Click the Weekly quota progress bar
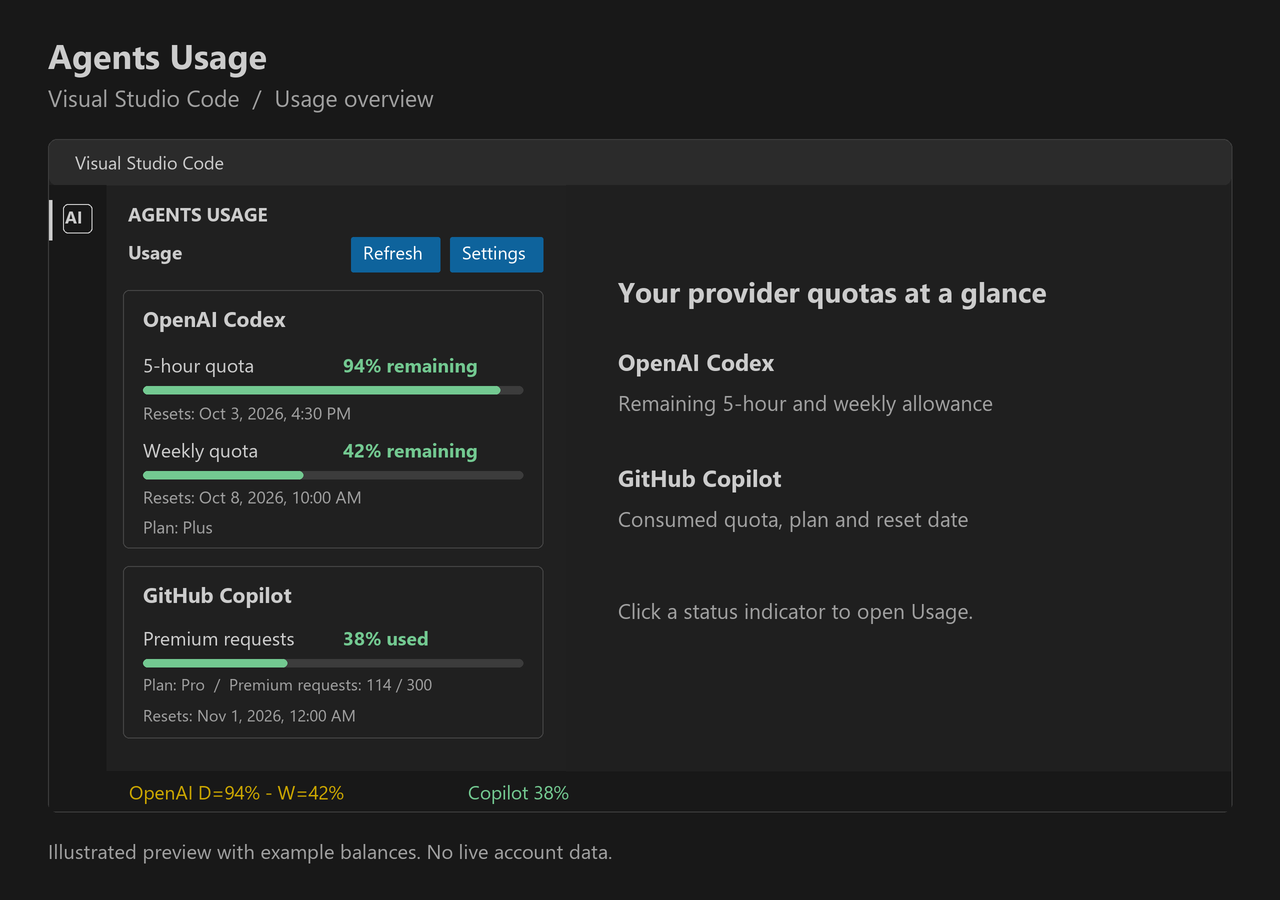This screenshot has width=1280, height=900. pos(333,475)
